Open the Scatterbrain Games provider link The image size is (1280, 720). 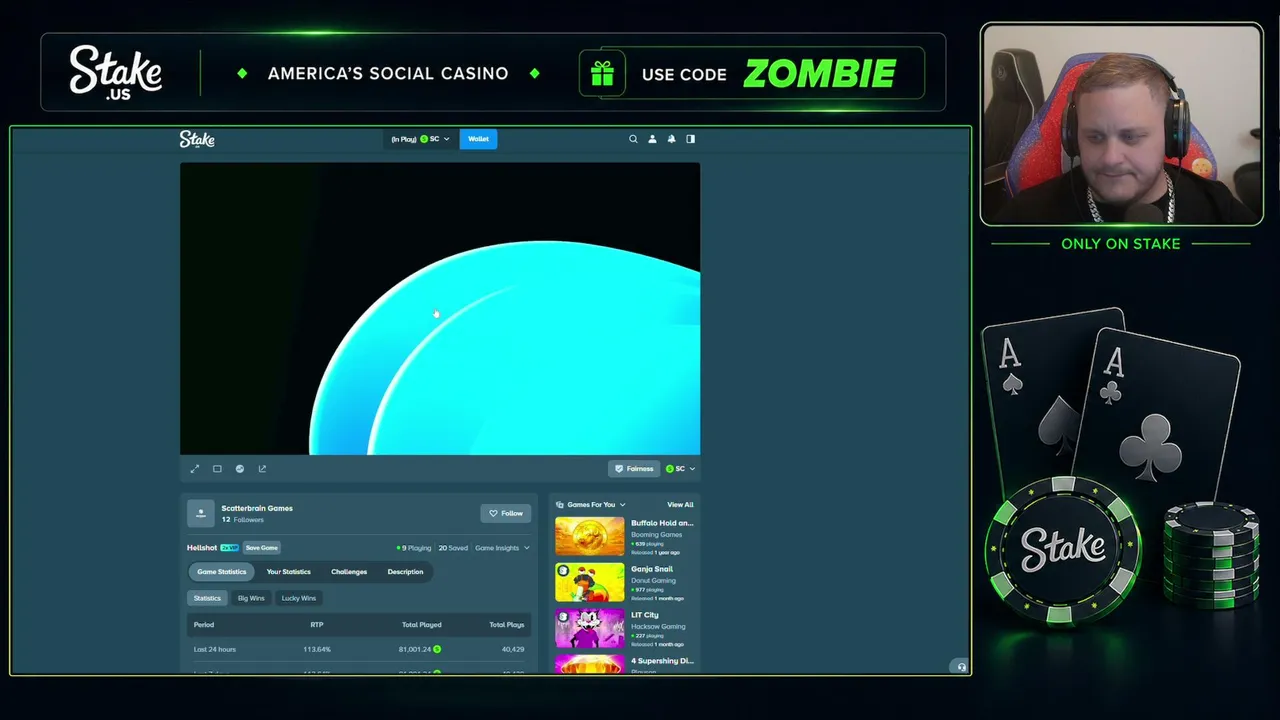[x=257, y=508]
